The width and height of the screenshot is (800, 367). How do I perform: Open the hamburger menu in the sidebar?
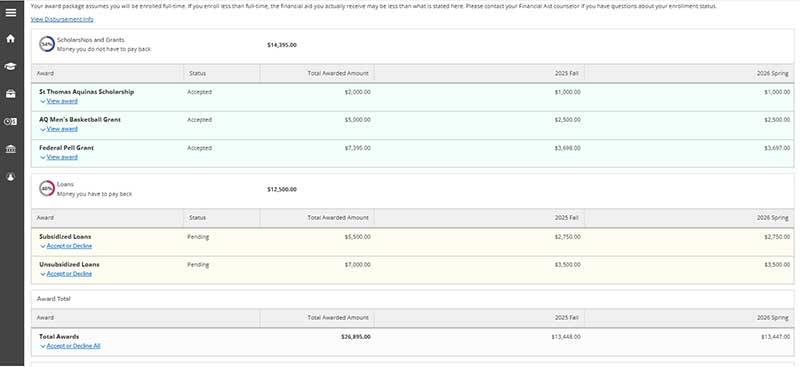11,12
